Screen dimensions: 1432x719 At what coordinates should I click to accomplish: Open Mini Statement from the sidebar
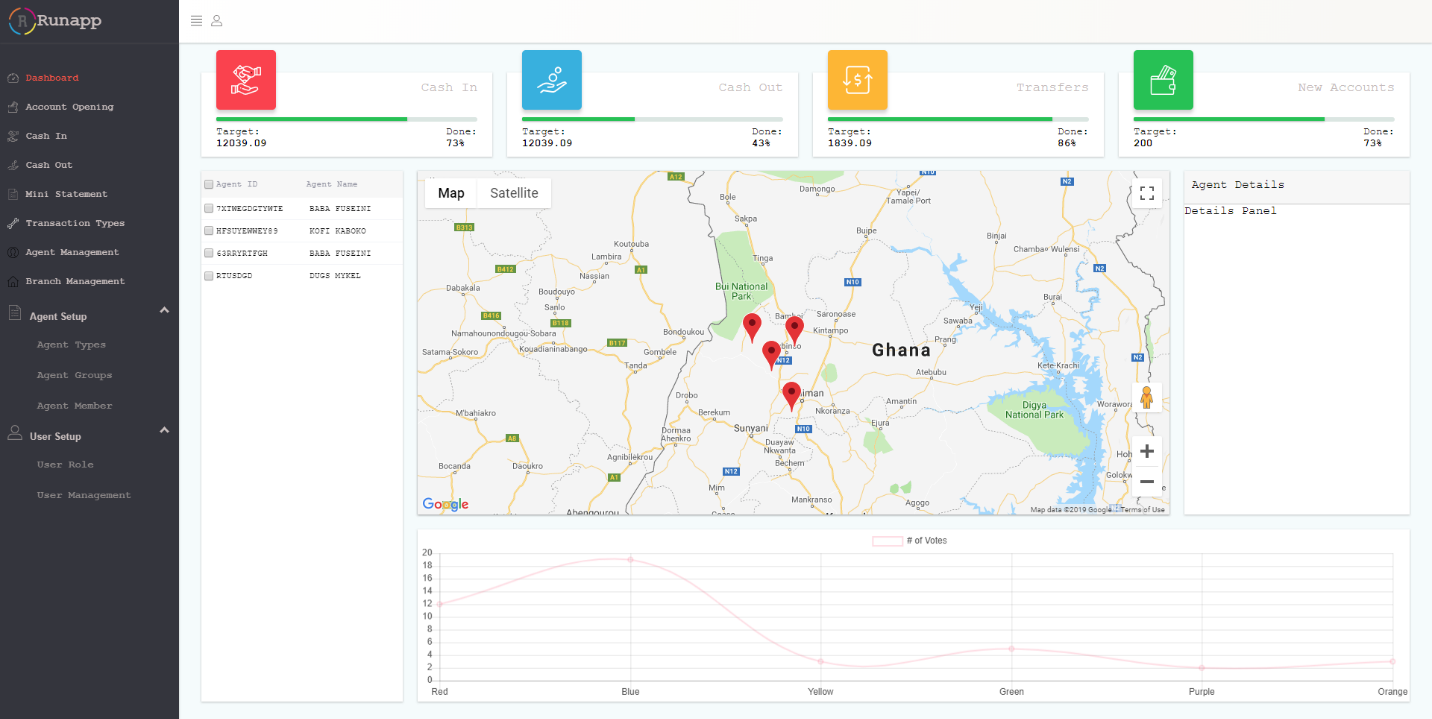pos(66,194)
